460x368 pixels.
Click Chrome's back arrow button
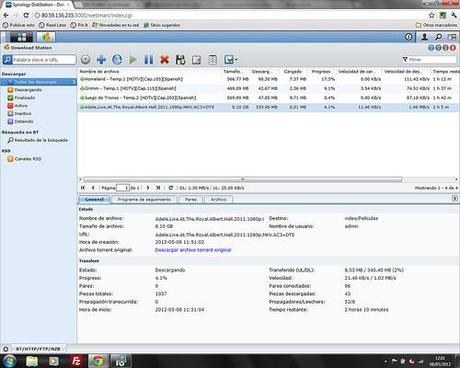coord(6,15)
